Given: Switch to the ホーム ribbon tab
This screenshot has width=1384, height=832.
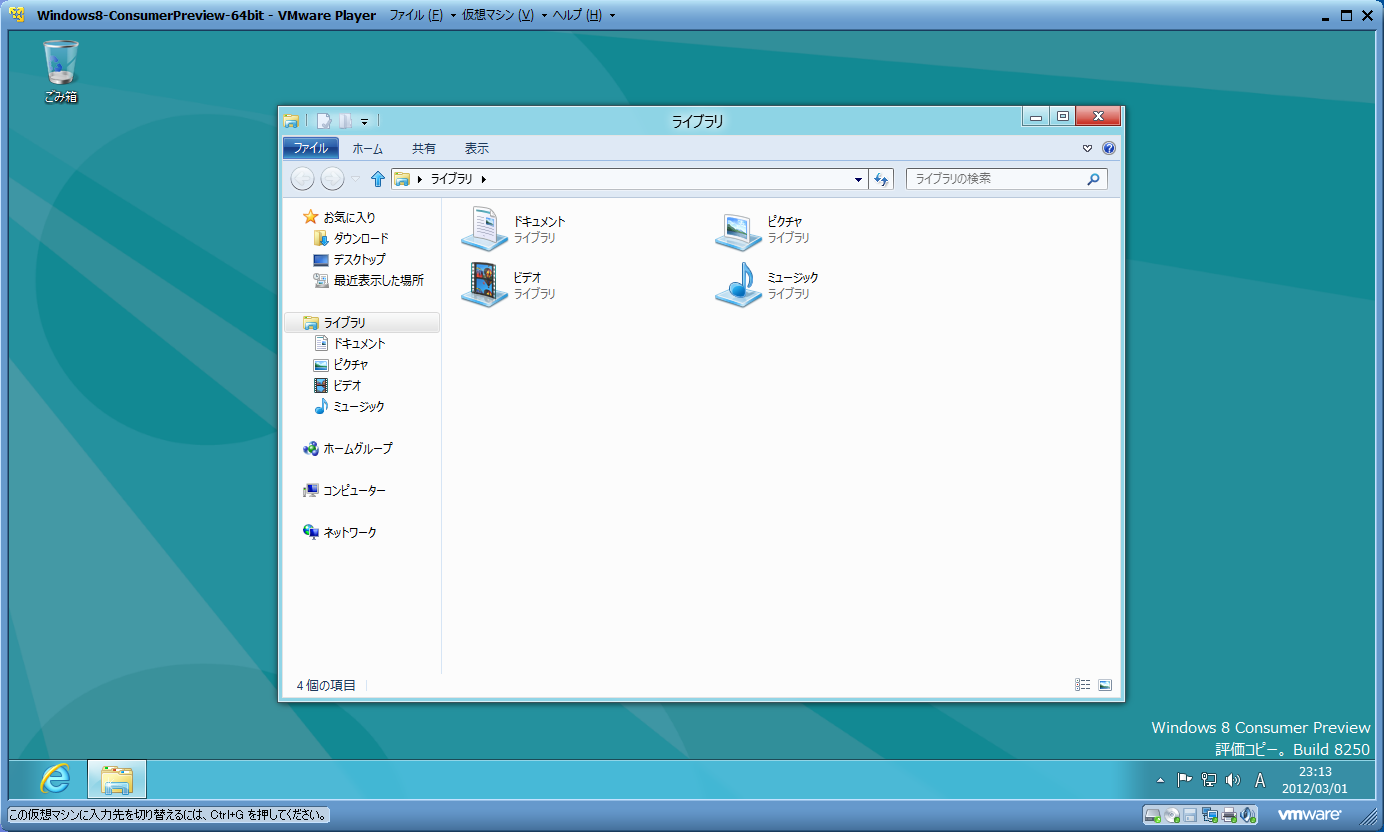Looking at the screenshot, I should click(367, 148).
